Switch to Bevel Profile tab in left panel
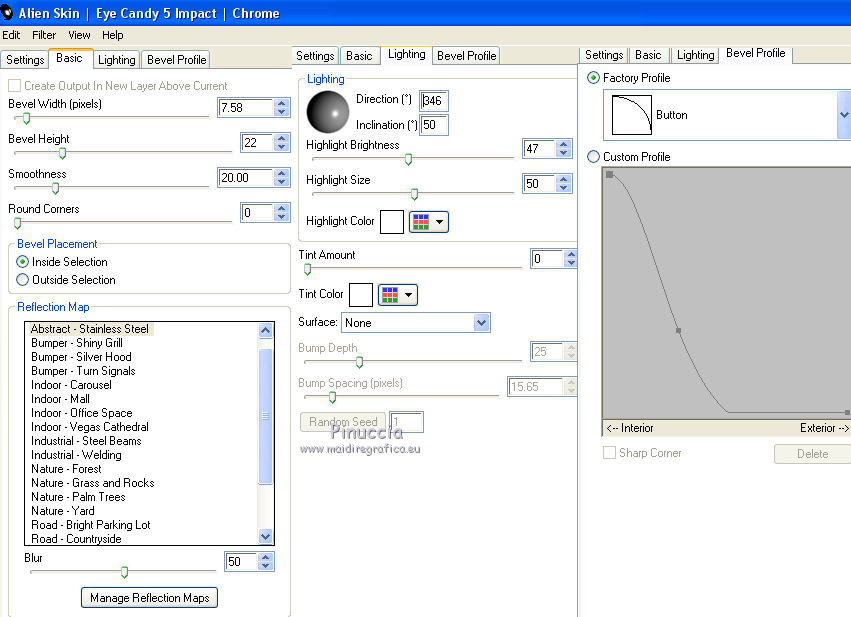851x617 pixels. [176, 60]
